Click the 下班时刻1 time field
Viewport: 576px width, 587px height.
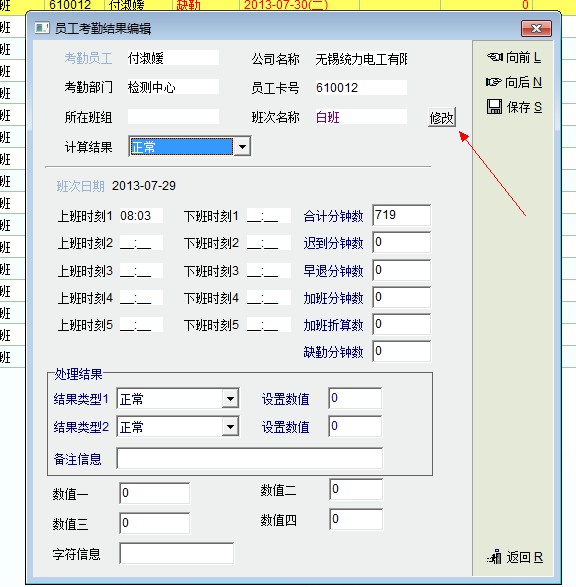point(269,216)
